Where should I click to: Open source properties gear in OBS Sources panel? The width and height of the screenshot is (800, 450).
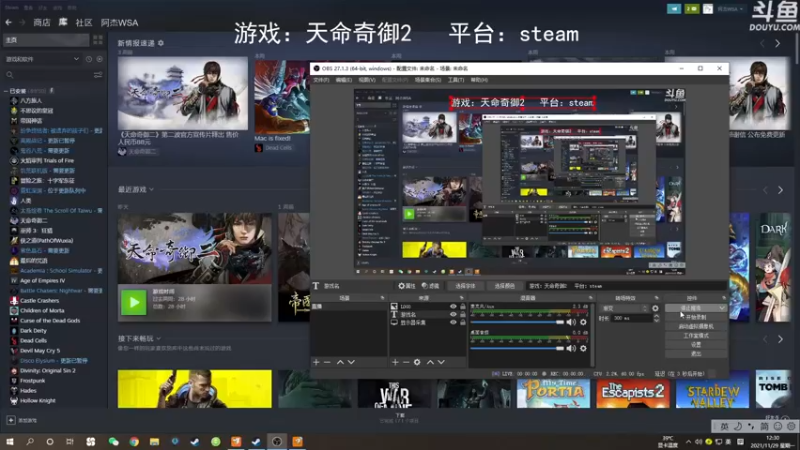tap(417, 362)
